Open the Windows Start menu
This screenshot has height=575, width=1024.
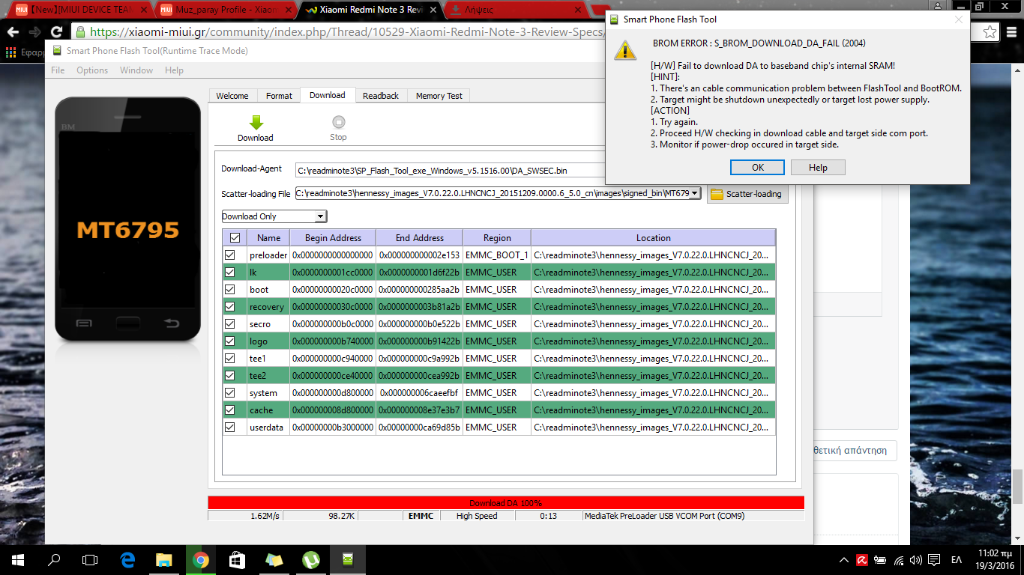(x=18, y=560)
